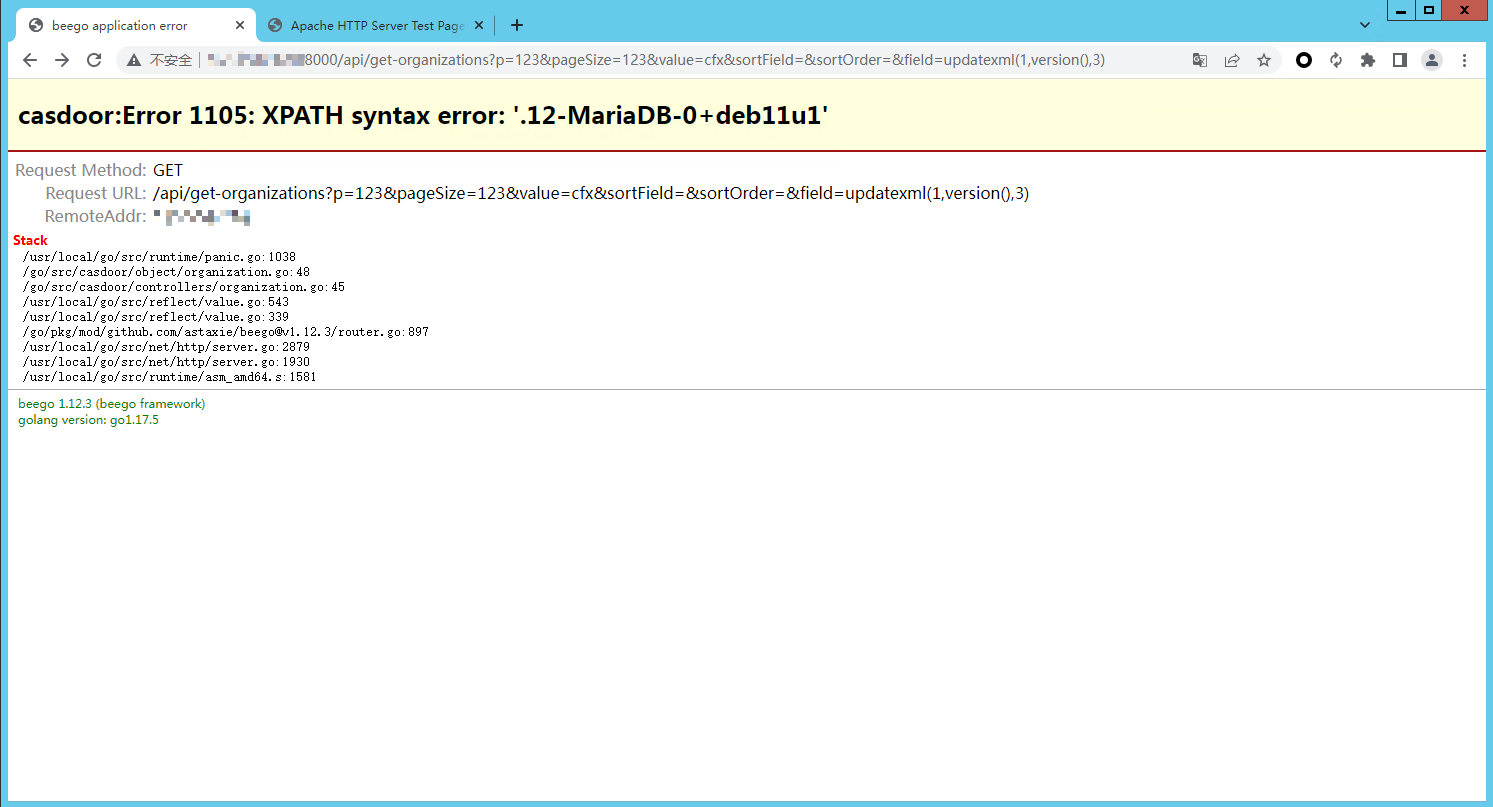1493x807 pixels.
Task: Go forward to the next page
Action: (62, 60)
